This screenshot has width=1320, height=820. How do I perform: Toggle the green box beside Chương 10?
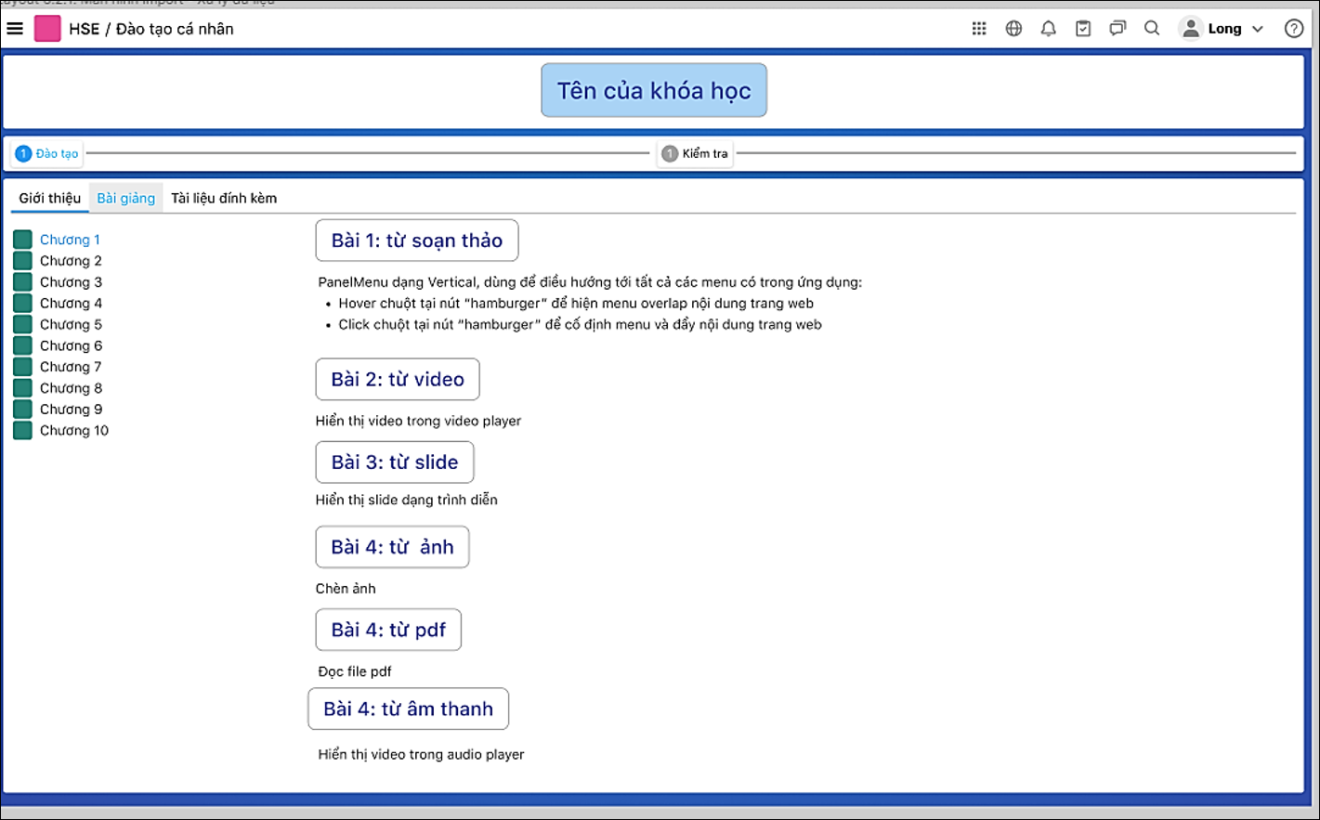pos(22,431)
